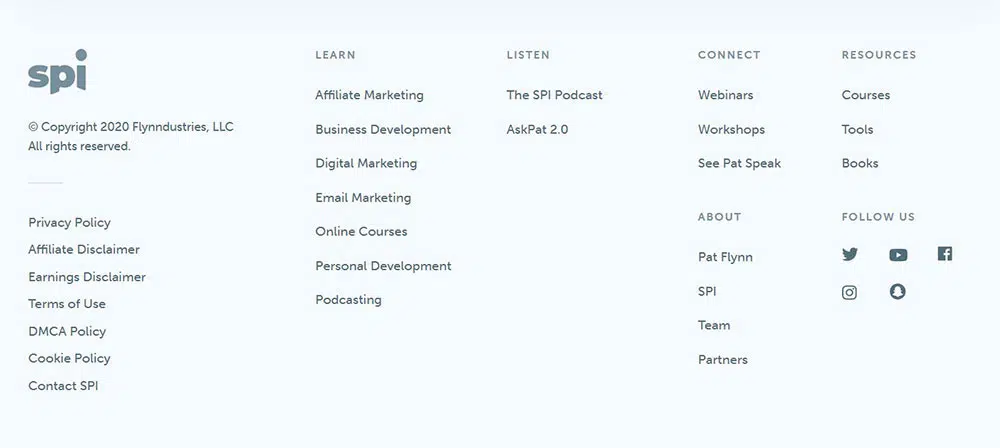Click the SPI logo
The width and height of the screenshot is (1000, 448).
click(57, 74)
